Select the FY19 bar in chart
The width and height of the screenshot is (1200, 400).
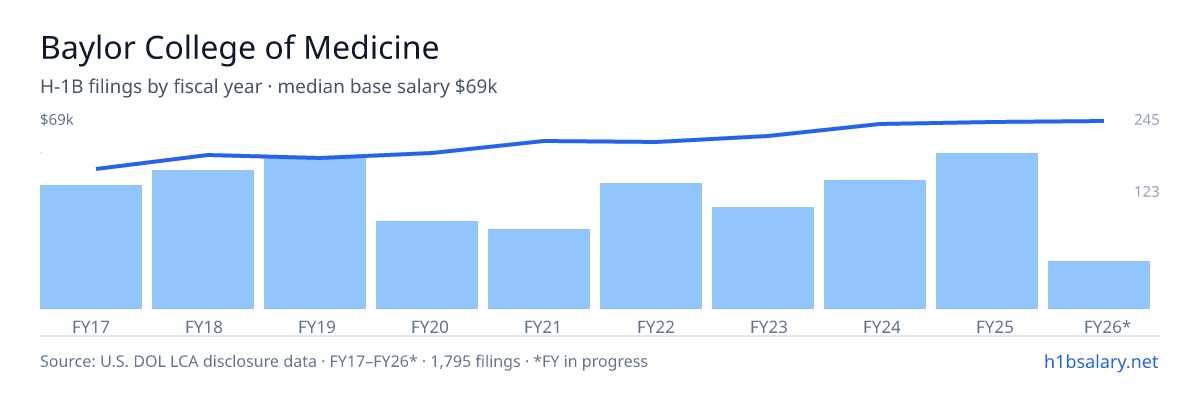[315, 233]
